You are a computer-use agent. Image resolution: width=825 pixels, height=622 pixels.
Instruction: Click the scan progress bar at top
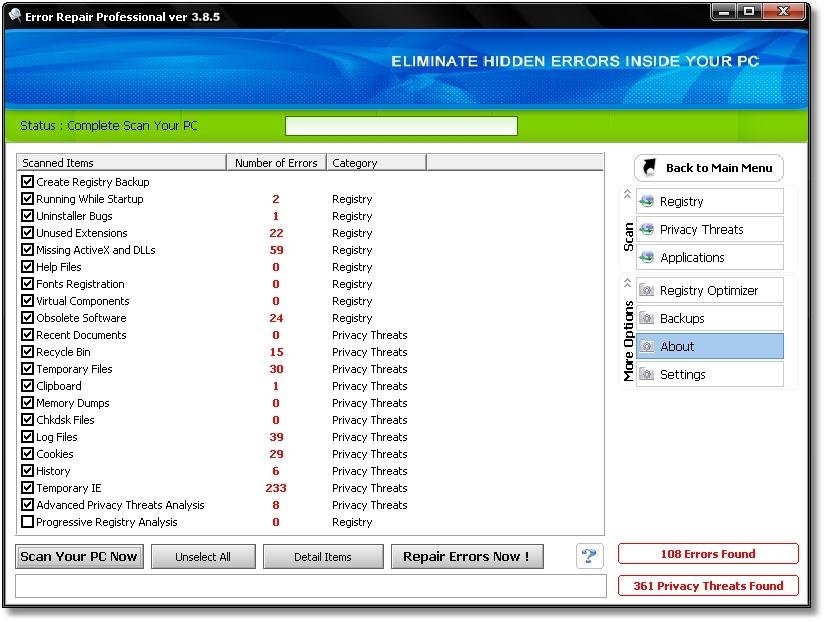(x=401, y=126)
